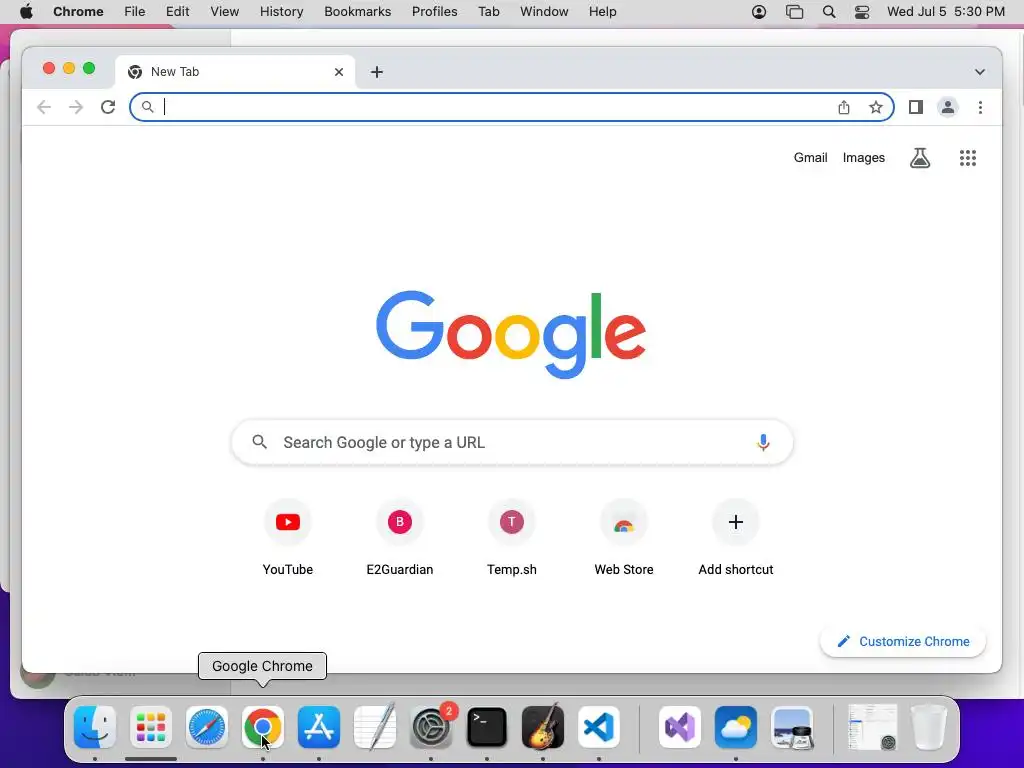This screenshot has height=768, width=1024.
Task: Click Customize Chrome button
Action: pos(903,641)
